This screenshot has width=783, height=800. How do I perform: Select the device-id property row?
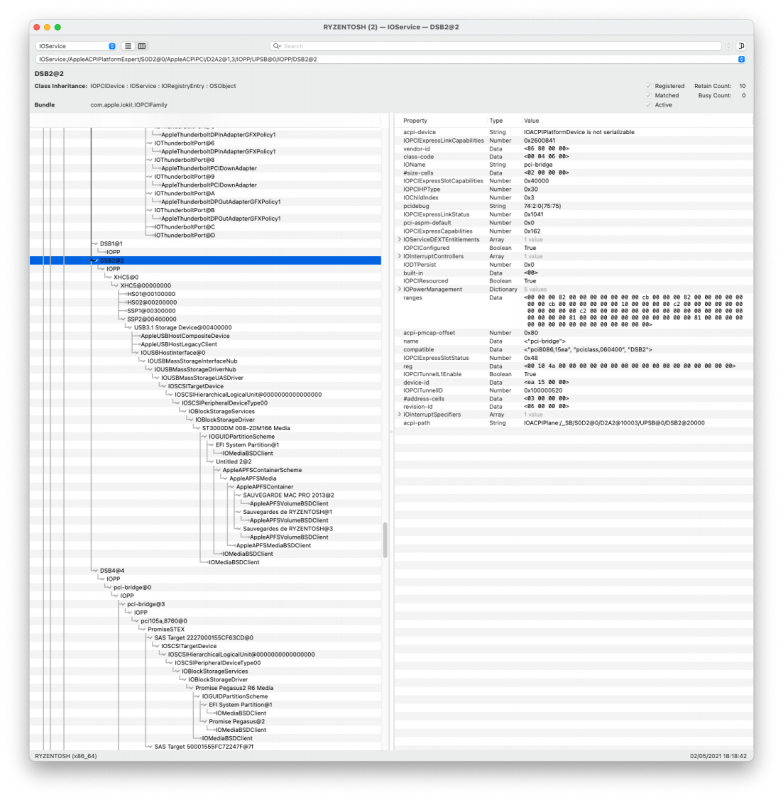pos(573,382)
